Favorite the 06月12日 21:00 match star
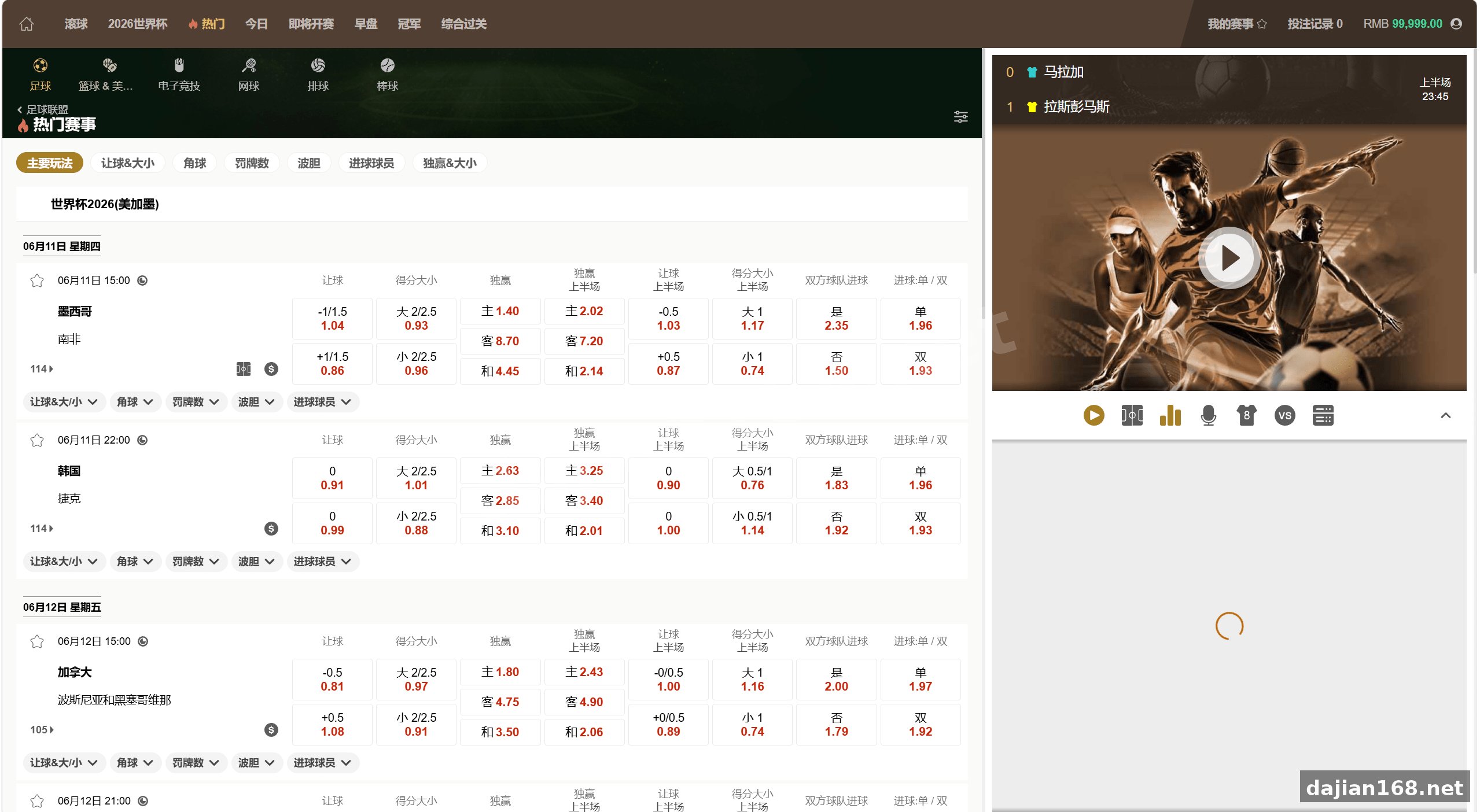This screenshot has height=812, width=1480. tap(37, 801)
